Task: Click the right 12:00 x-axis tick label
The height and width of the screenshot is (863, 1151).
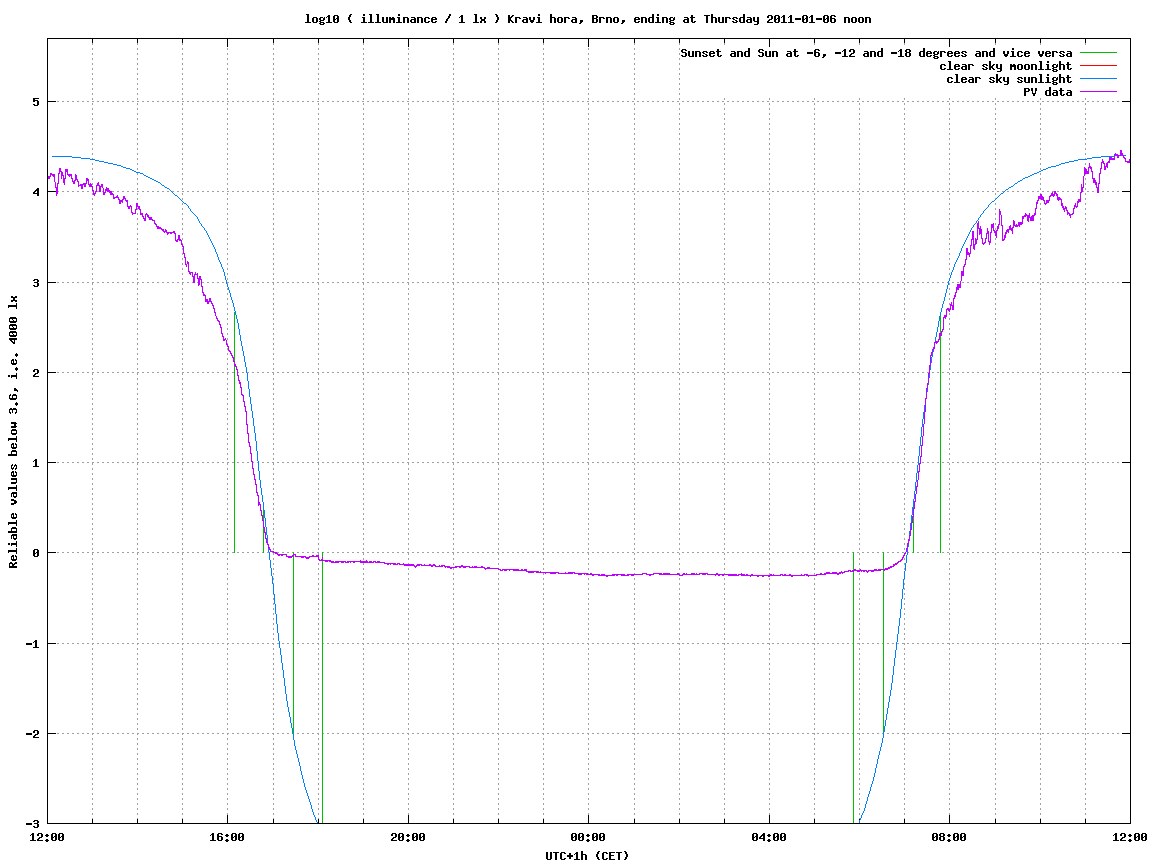Action: (x=1130, y=837)
